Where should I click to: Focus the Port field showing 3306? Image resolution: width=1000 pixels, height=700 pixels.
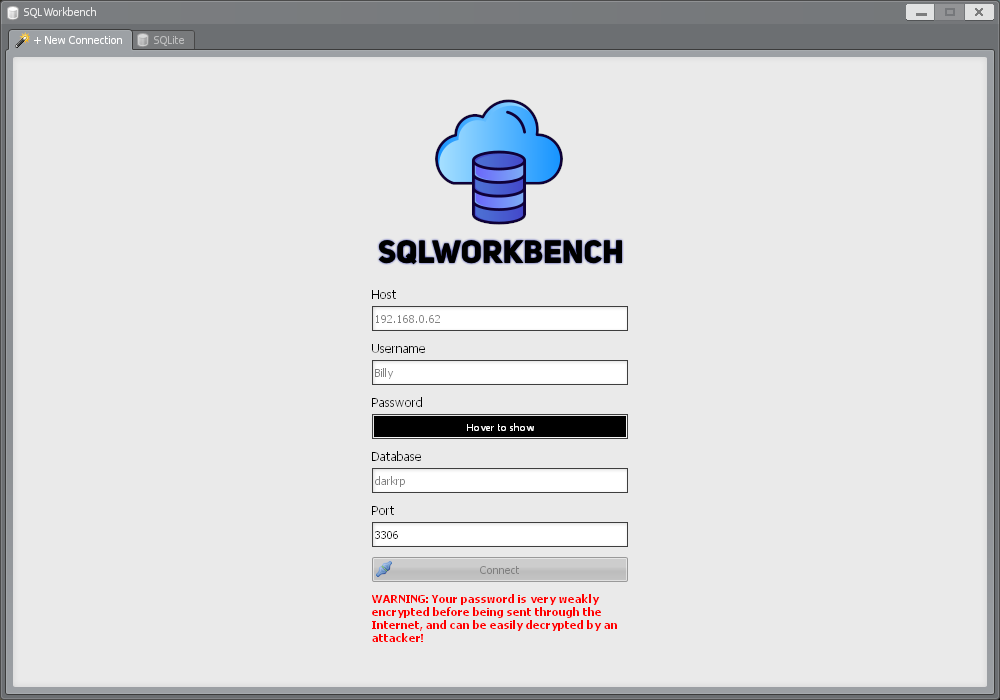pos(499,534)
